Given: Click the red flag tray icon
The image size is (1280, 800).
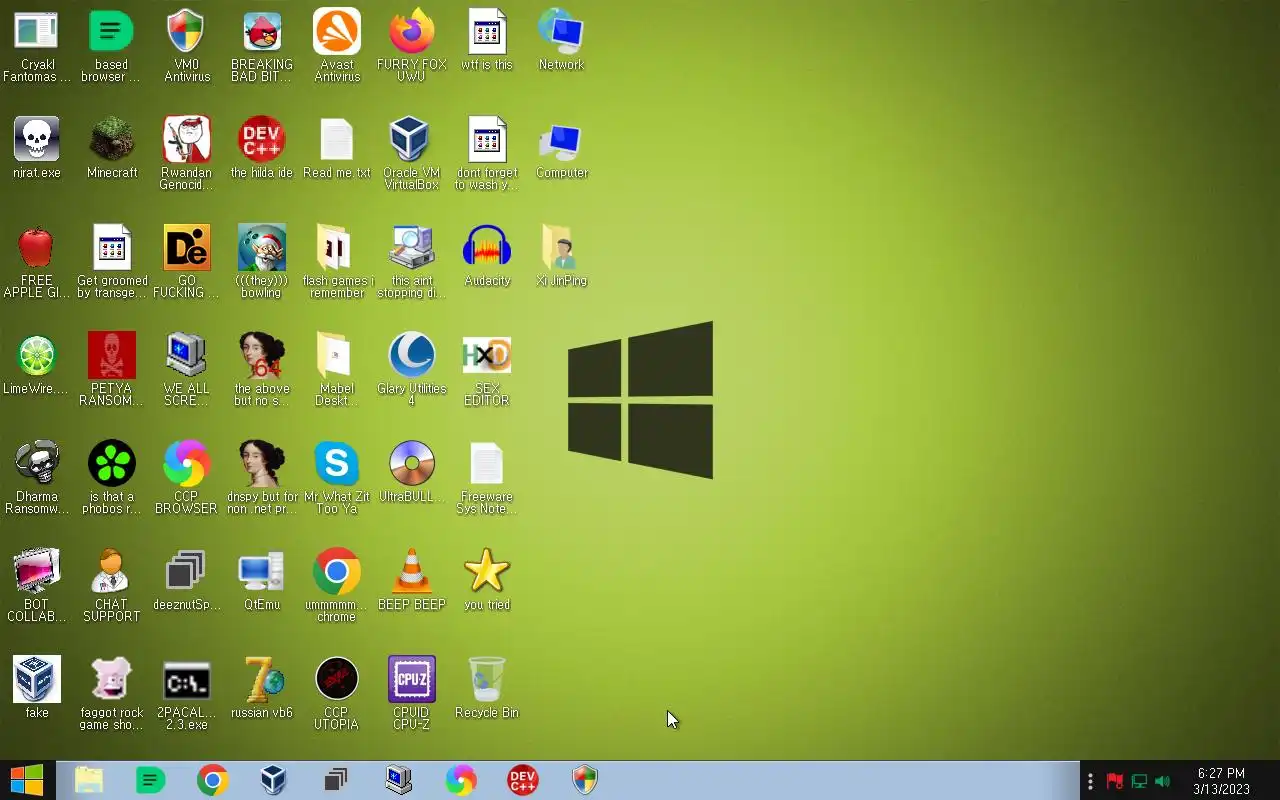Looking at the screenshot, I should pyautogui.click(x=1114, y=781).
